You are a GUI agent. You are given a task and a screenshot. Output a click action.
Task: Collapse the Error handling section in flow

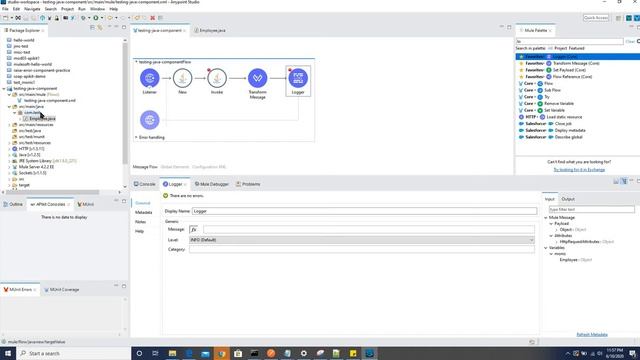136,138
